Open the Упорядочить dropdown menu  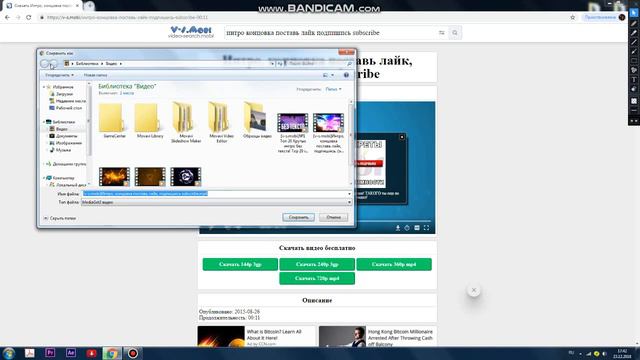tap(60, 75)
